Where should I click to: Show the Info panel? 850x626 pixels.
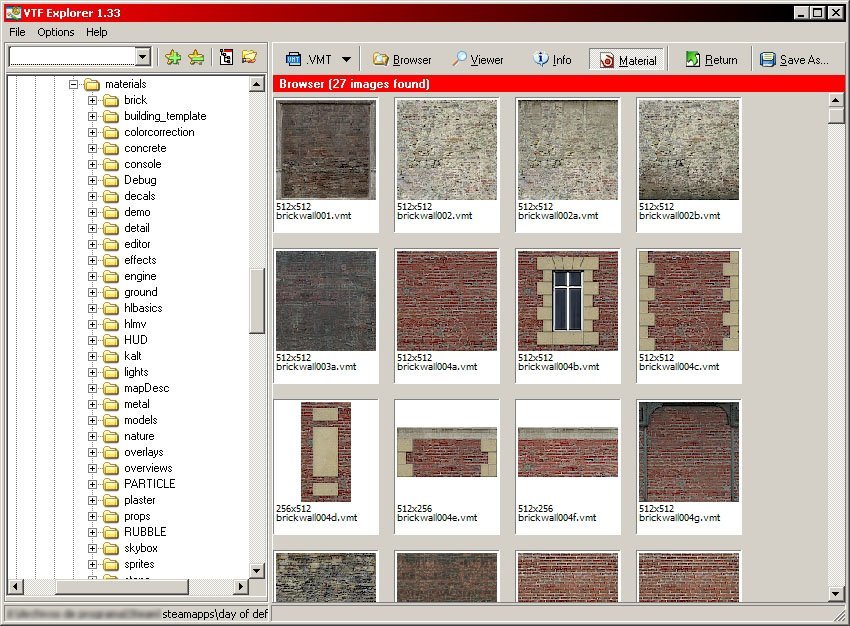[x=552, y=60]
